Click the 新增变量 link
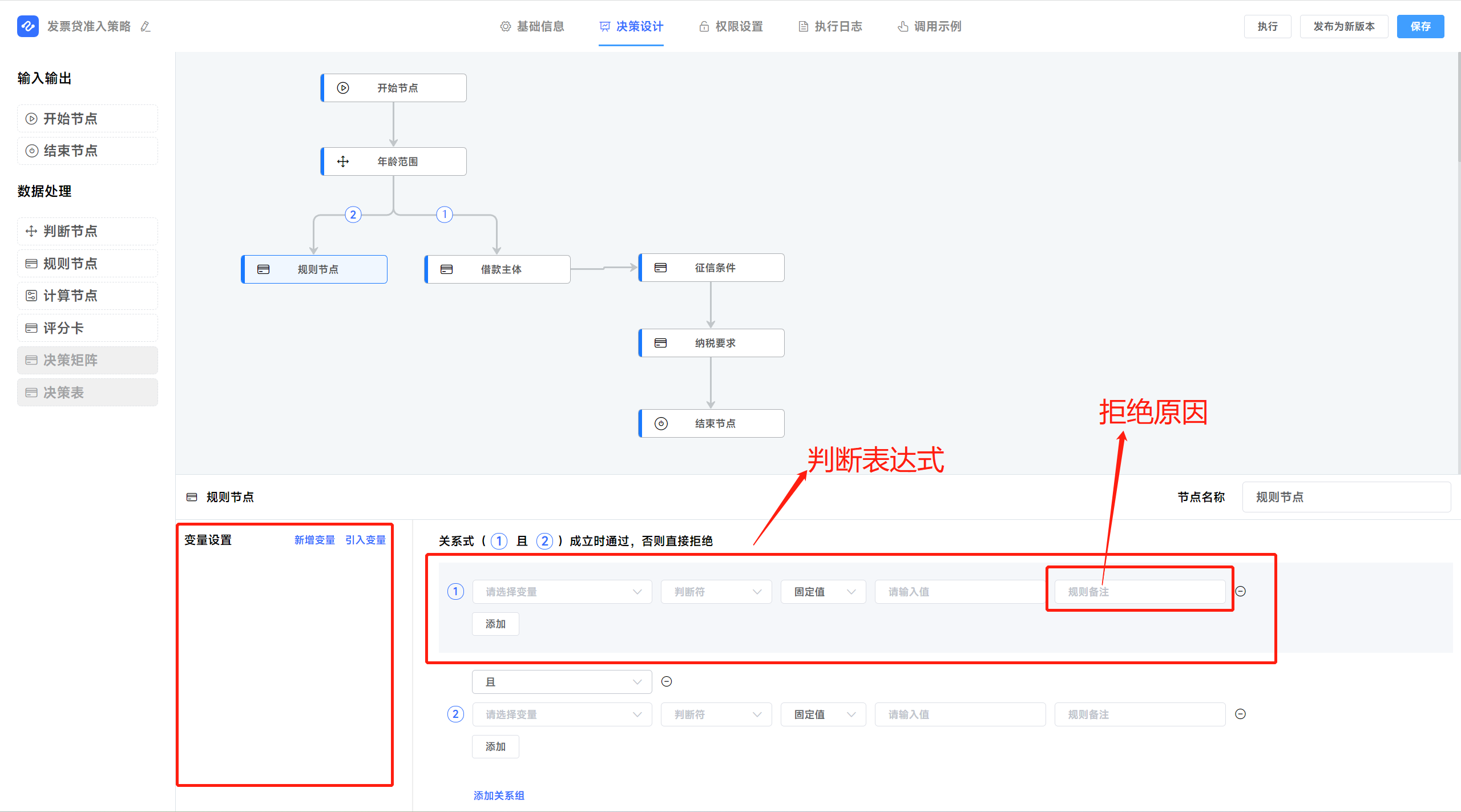1461x812 pixels. [x=314, y=540]
